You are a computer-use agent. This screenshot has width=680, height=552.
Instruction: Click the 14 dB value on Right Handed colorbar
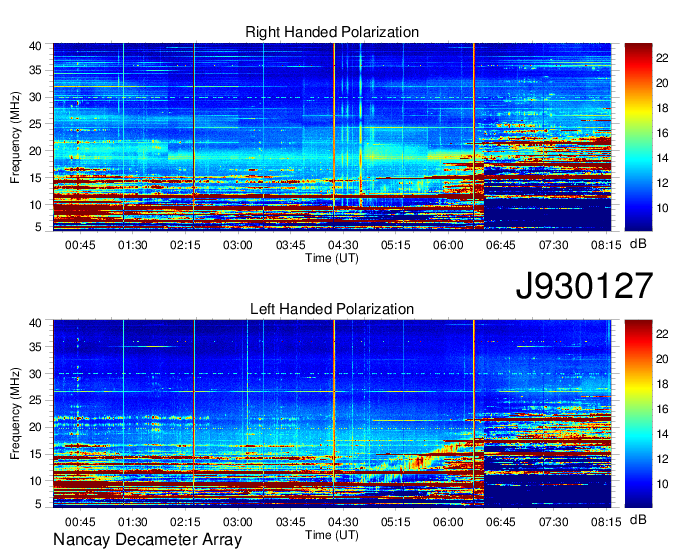pyautogui.click(x=662, y=158)
